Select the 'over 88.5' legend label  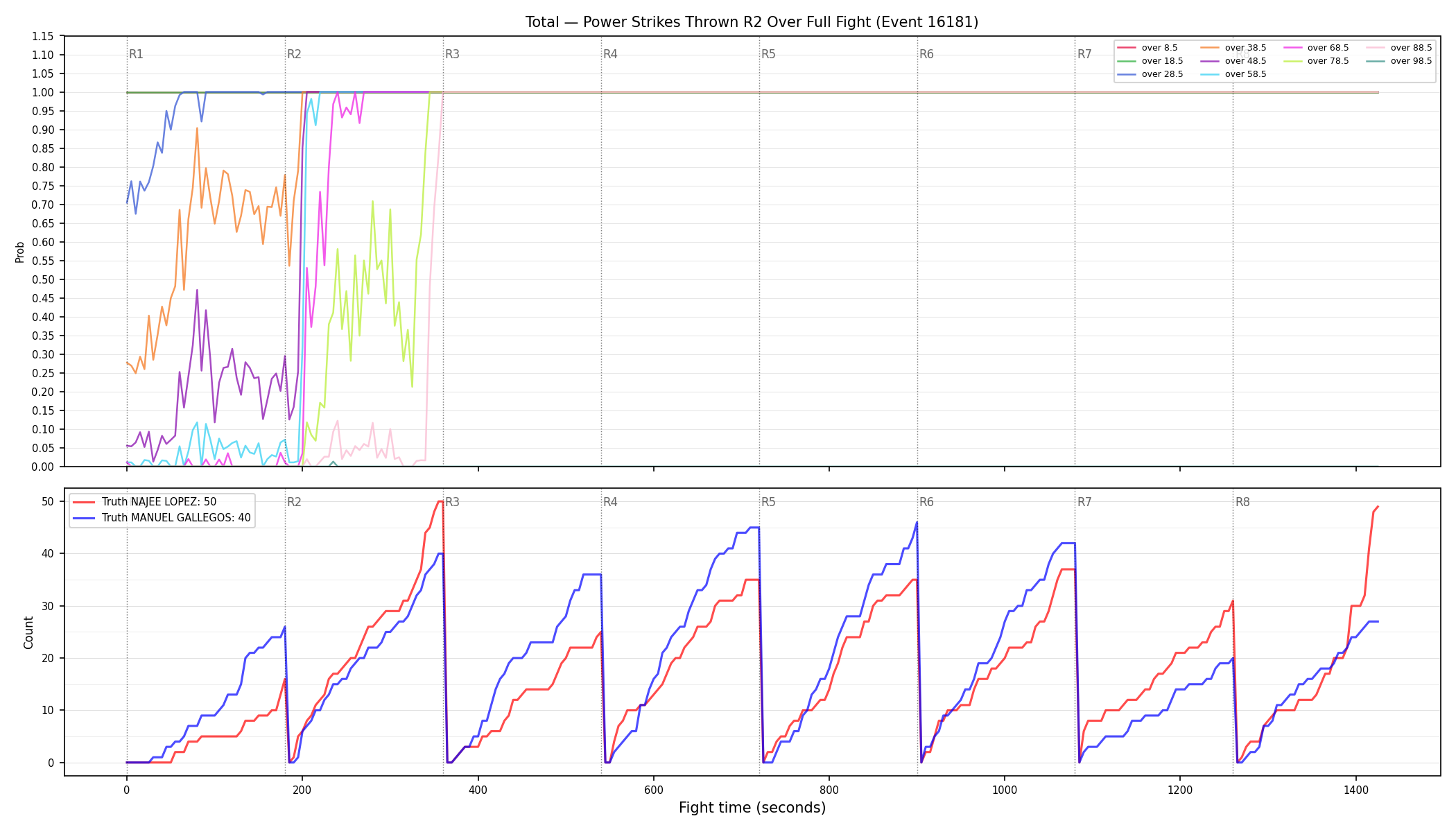pos(1412,48)
